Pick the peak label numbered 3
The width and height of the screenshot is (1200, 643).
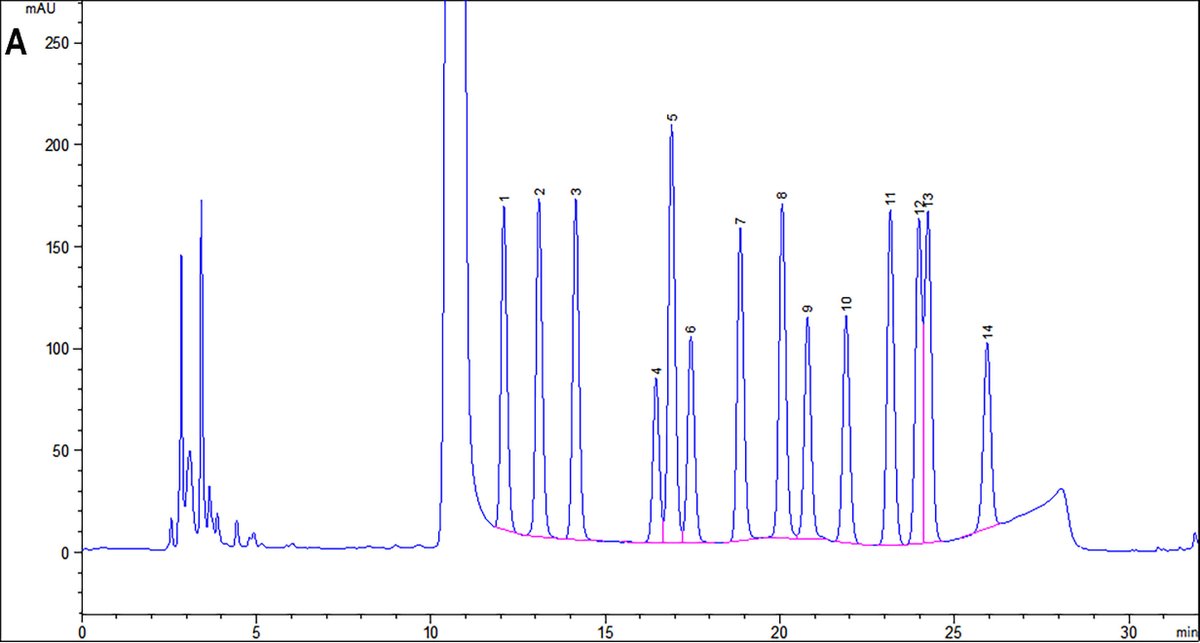576,191
